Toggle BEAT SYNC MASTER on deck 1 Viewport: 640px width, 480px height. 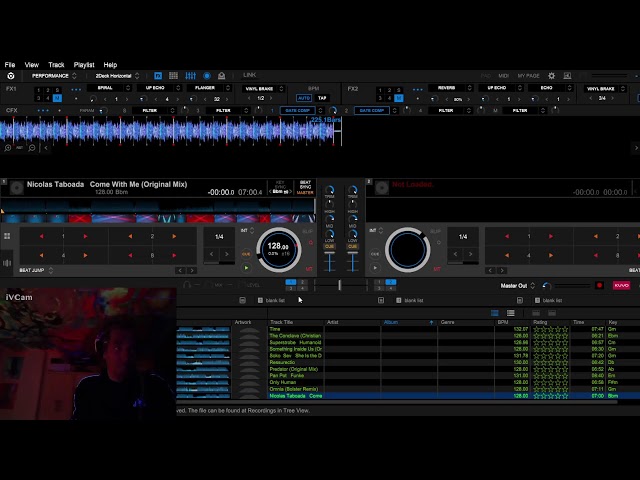coord(305,187)
